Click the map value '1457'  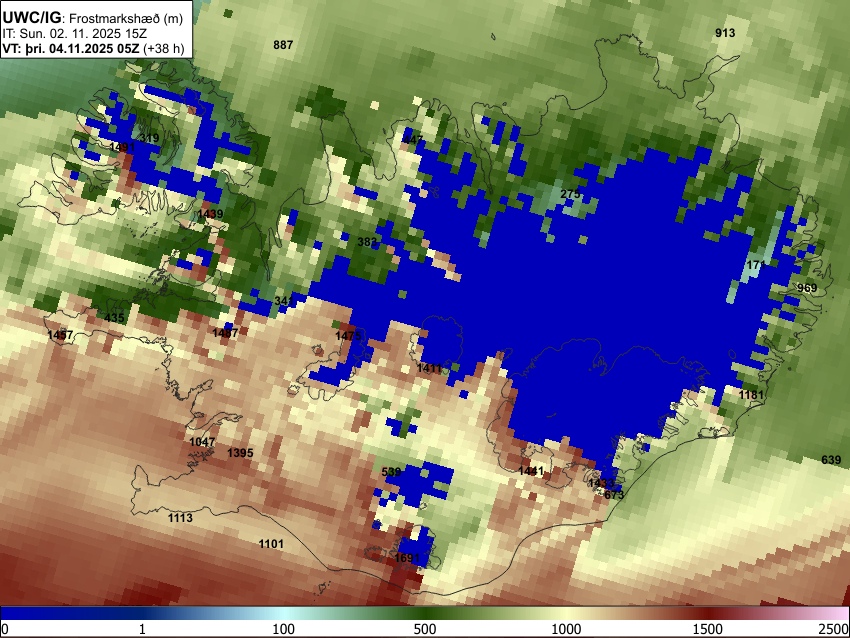60,335
